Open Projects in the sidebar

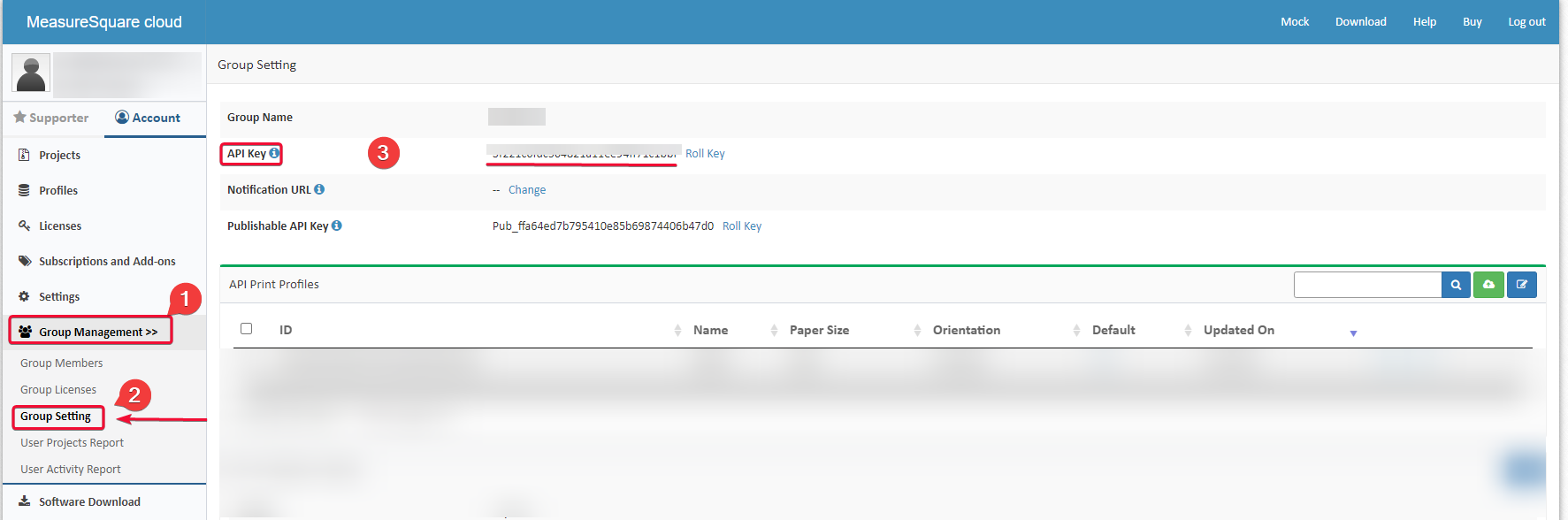pyautogui.click(x=59, y=155)
